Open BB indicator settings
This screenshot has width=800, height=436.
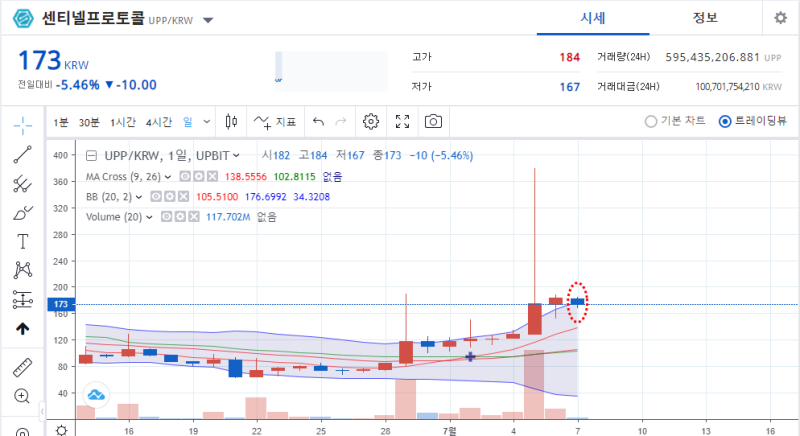tap(169, 196)
